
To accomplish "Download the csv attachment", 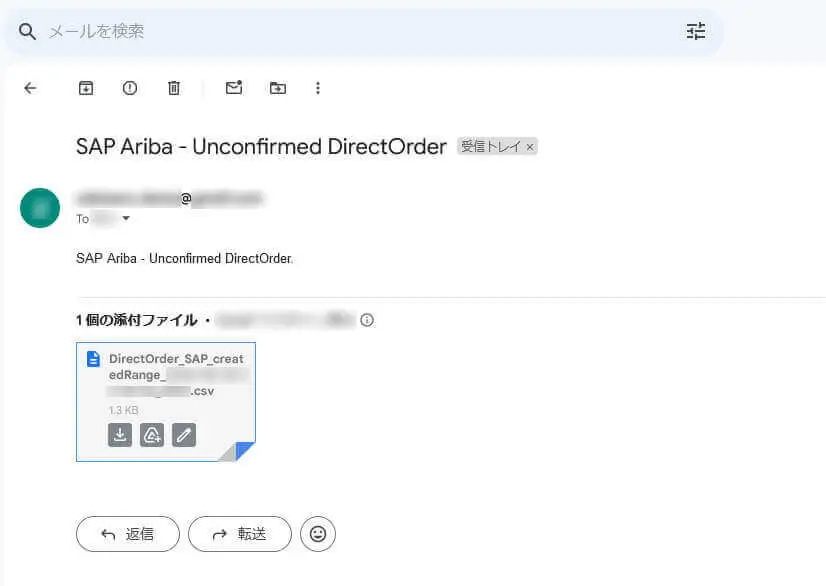I will coord(120,435).
